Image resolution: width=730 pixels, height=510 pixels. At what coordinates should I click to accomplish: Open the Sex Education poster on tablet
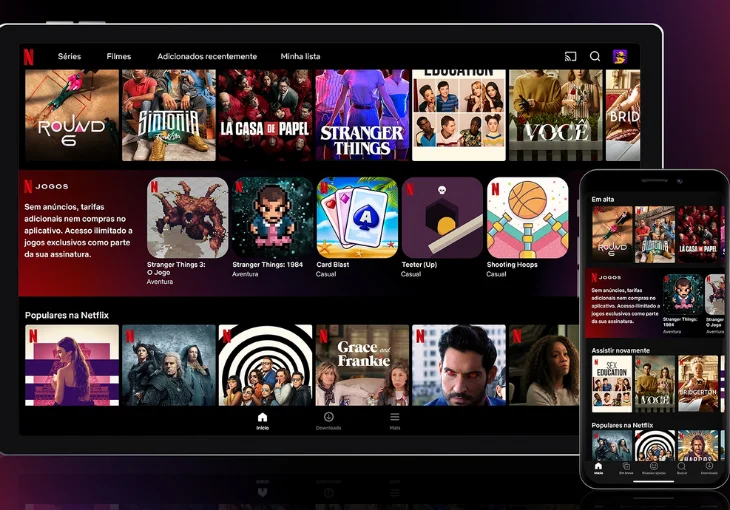point(459,115)
